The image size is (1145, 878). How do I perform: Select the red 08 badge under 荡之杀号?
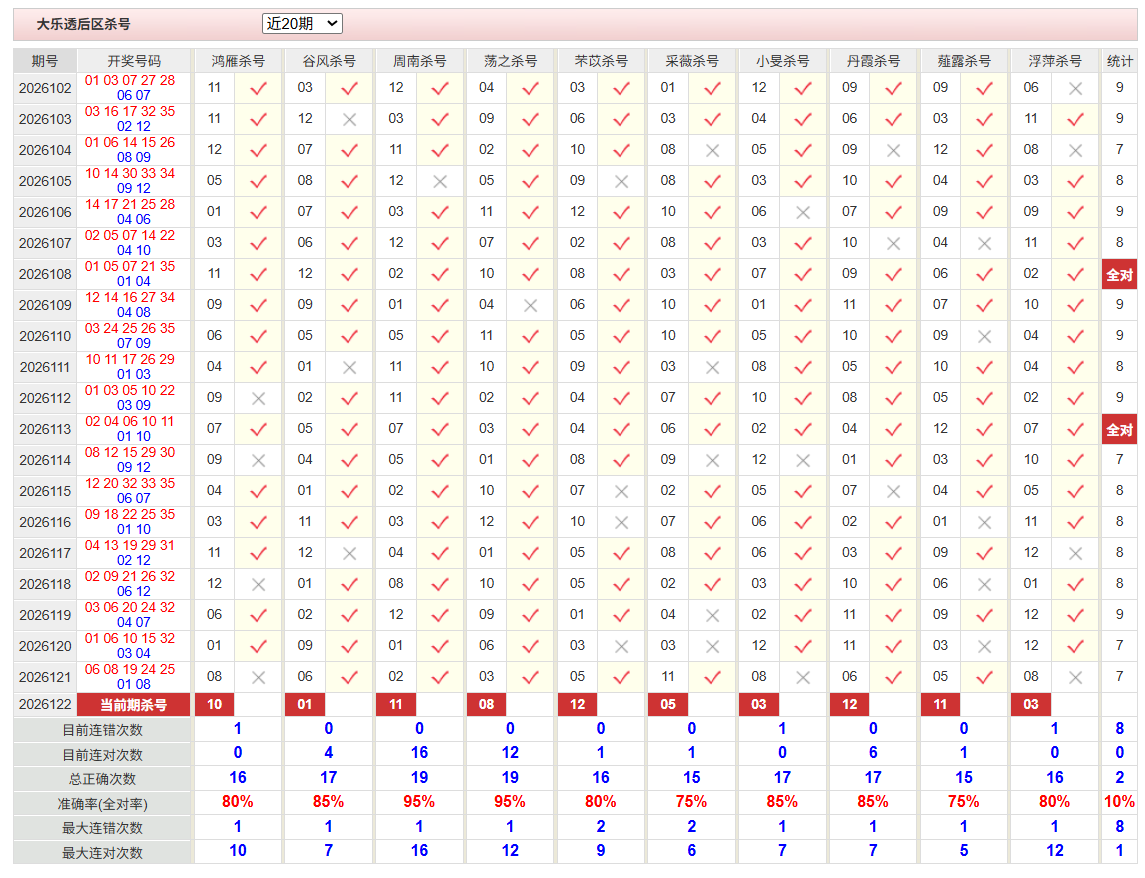point(486,705)
